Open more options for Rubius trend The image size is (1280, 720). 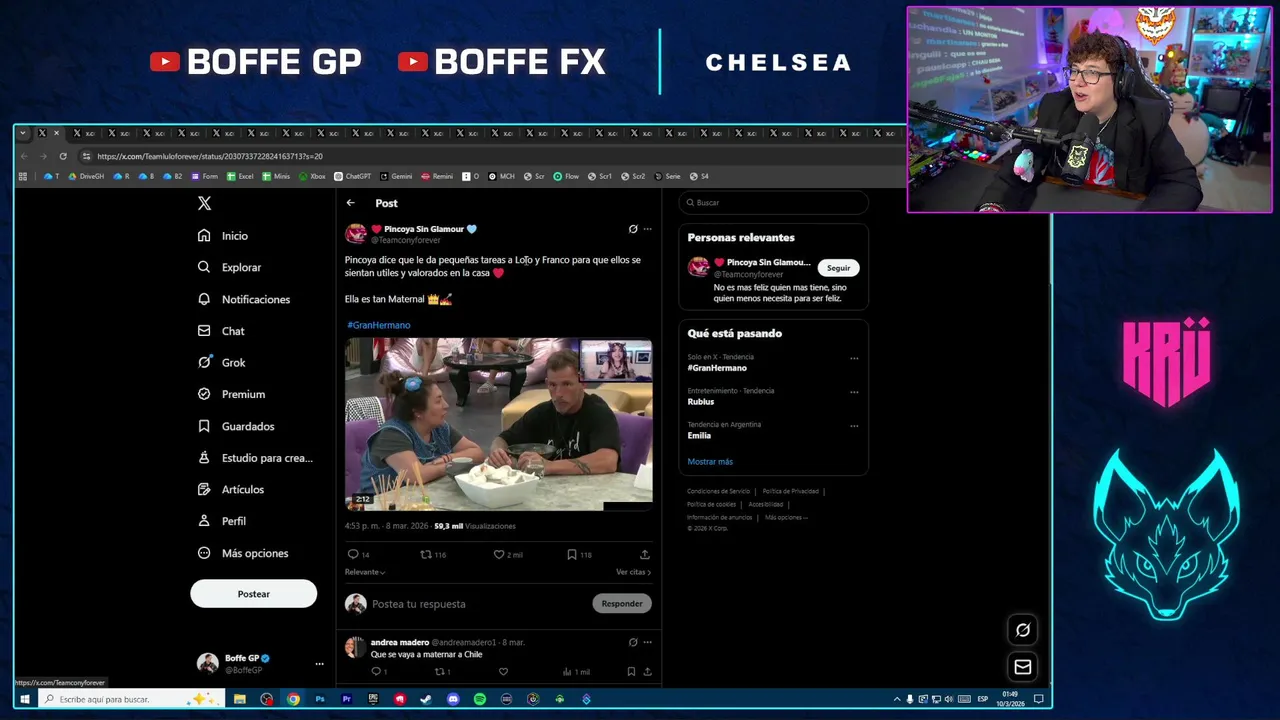coord(854,392)
